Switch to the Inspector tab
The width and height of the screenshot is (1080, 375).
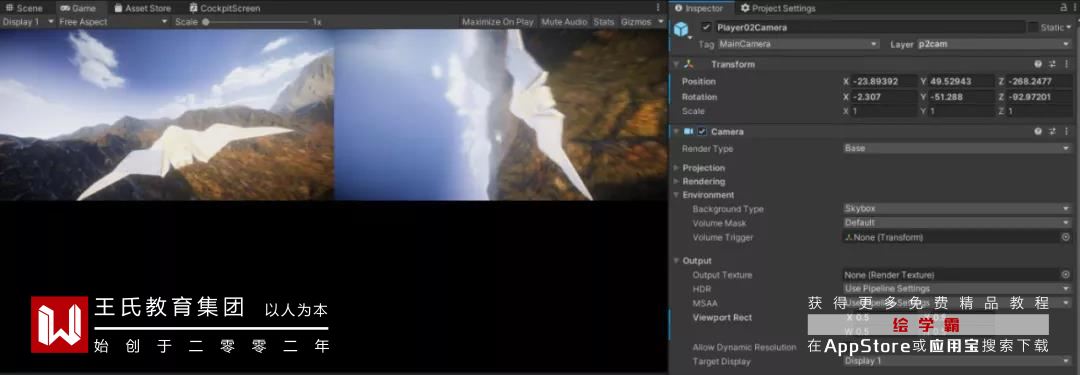(699, 8)
